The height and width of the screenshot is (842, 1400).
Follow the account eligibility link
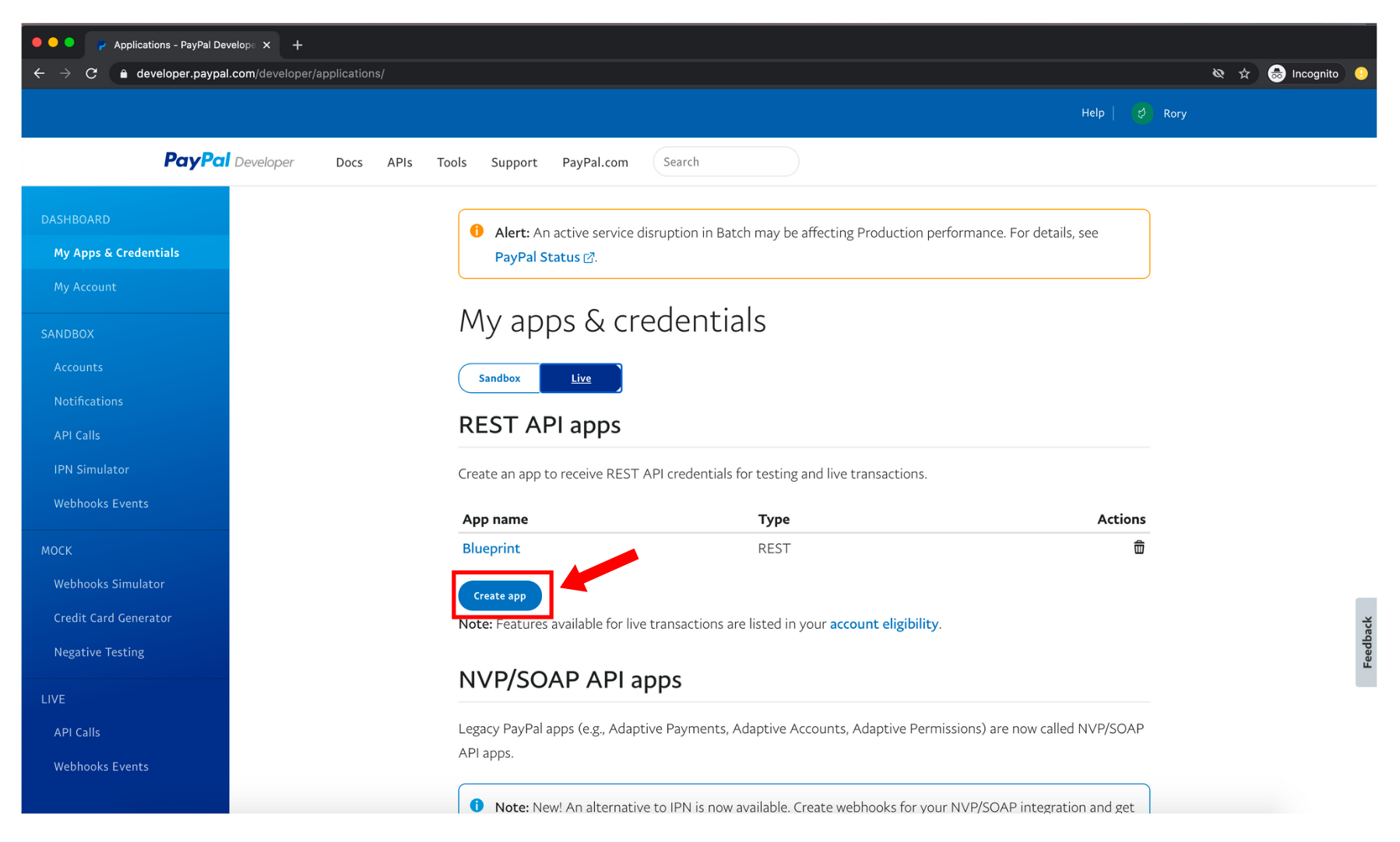pos(884,623)
